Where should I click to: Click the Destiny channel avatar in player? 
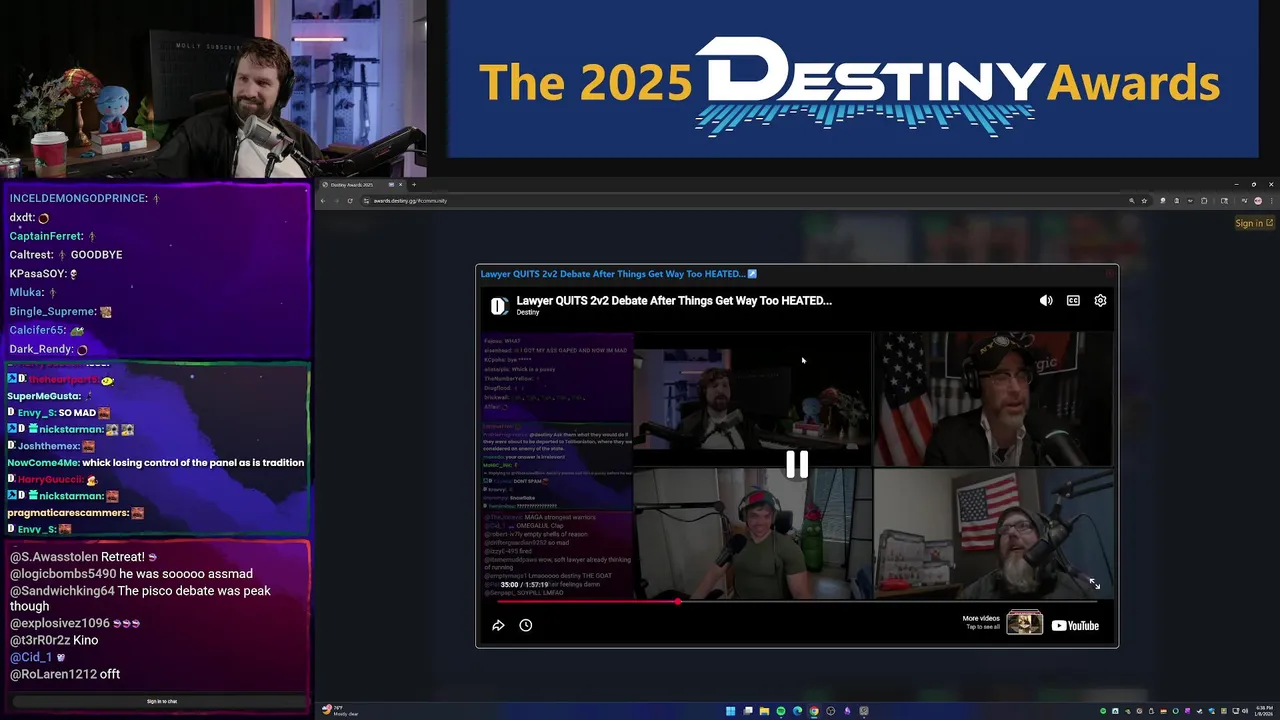(x=499, y=305)
